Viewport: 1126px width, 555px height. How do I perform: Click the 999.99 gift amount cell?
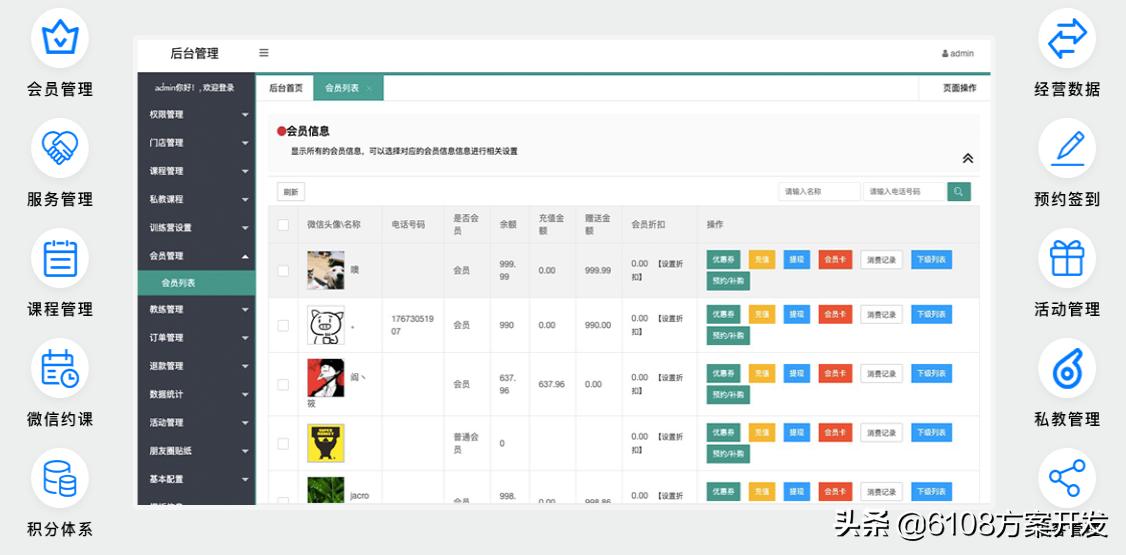point(598,271)
